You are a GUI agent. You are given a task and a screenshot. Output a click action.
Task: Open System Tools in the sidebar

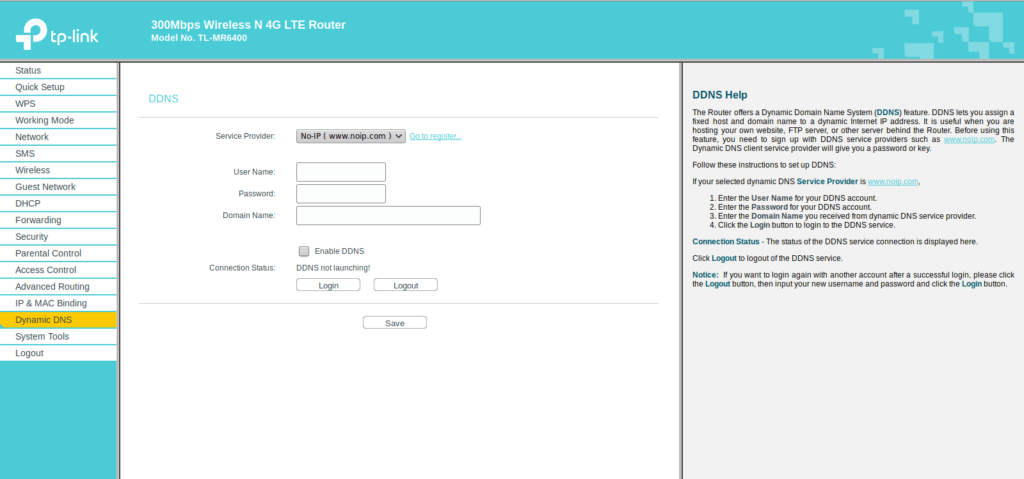pos(42,336)
